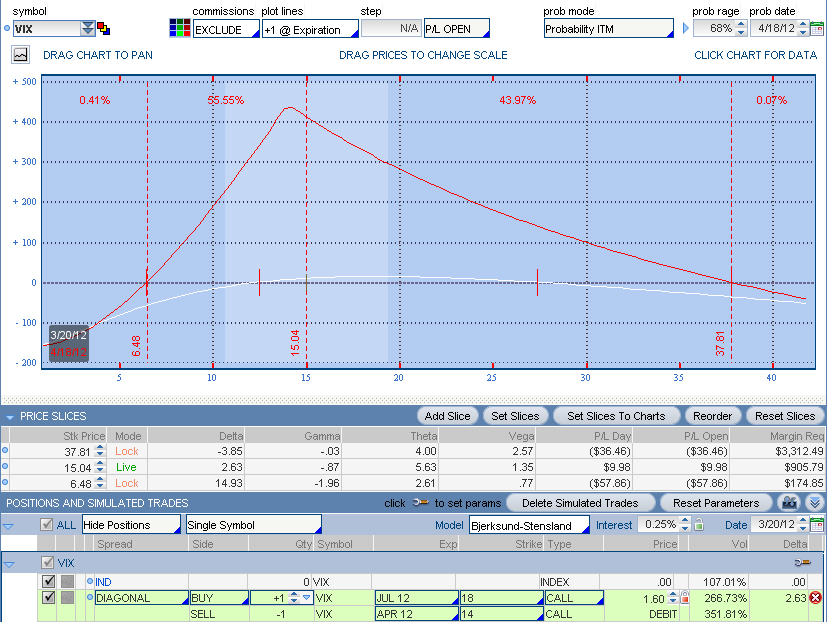This screenshot has height=623, width=827.
Task: Open the calendar next to Date 3/20/12
Action: 816,525
